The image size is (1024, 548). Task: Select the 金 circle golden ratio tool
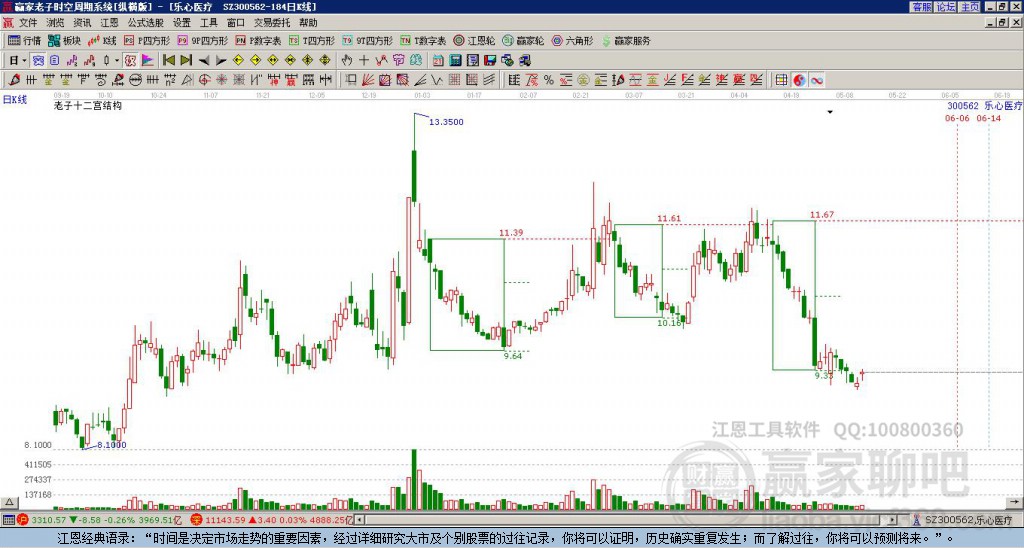583,80
